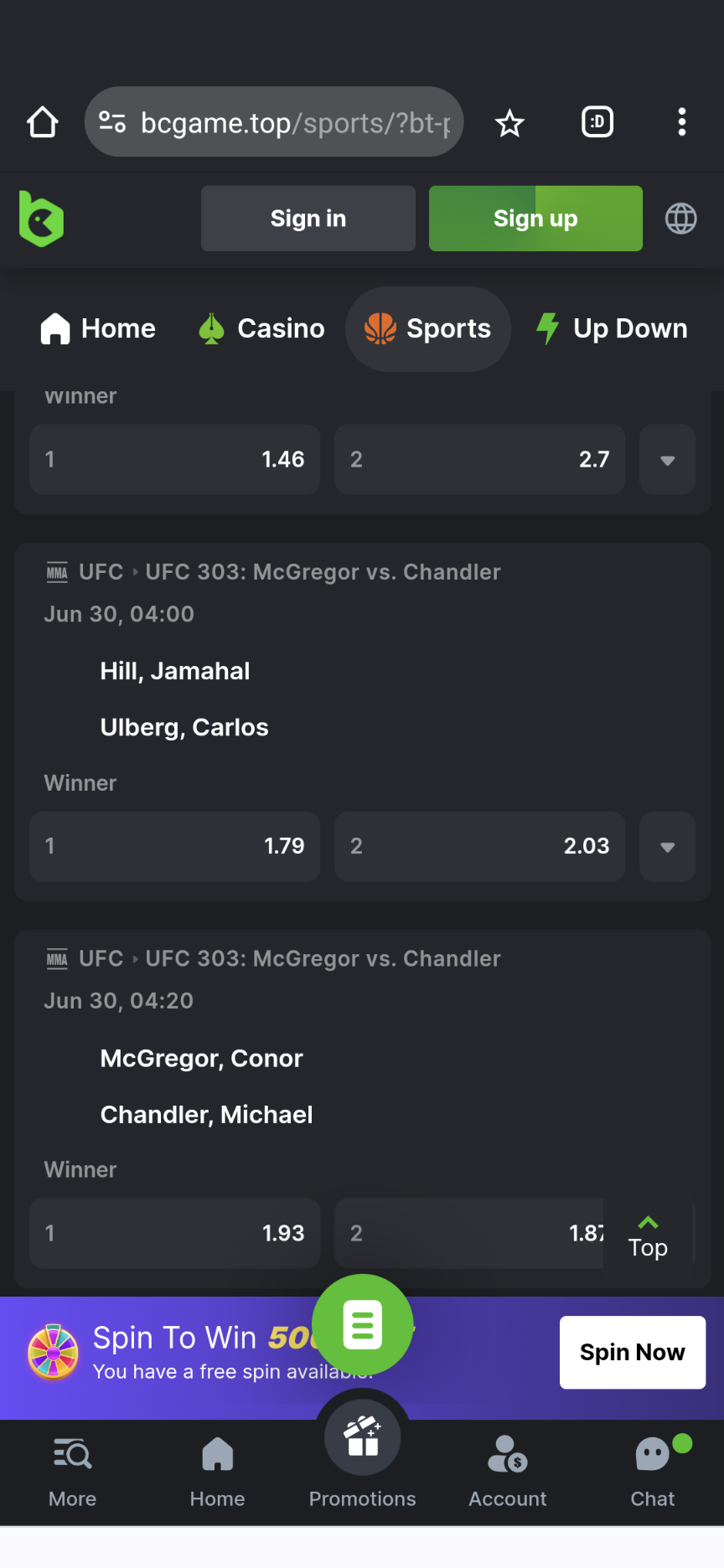Tap the bcgame.top address bar
Image resolution: width=724 pixels, height=1568 pixels.
coord(274,122)
